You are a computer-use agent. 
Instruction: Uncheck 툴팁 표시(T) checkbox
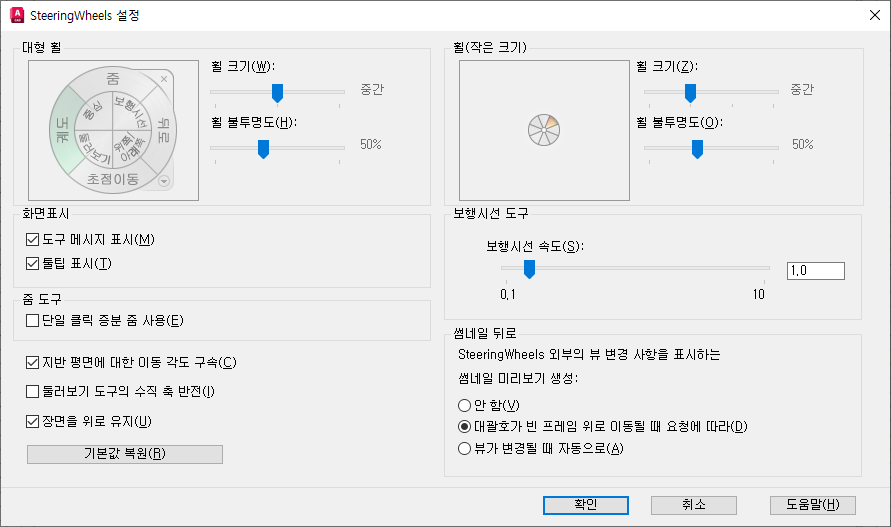(x=32, y=264)
